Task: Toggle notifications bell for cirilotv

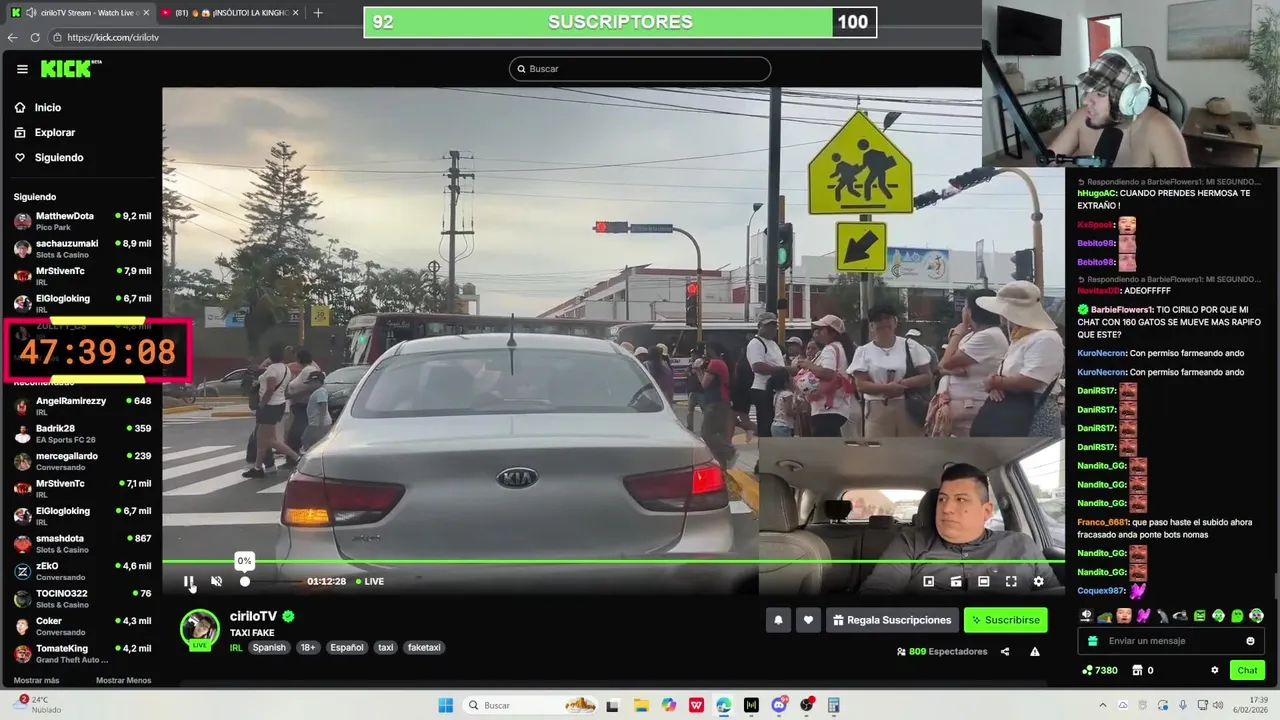Action: (x=778, y=620)
